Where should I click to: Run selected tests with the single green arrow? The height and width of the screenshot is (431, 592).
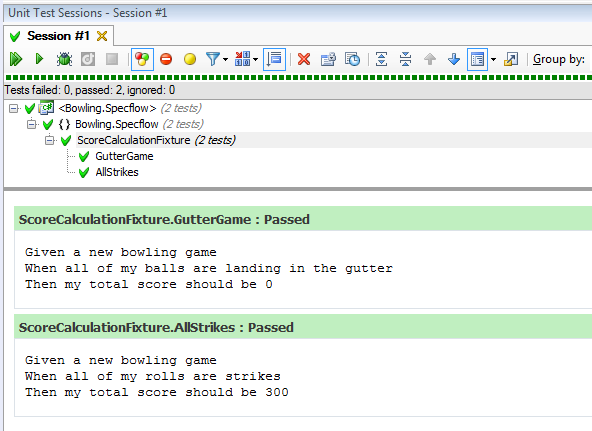point(39,59)
